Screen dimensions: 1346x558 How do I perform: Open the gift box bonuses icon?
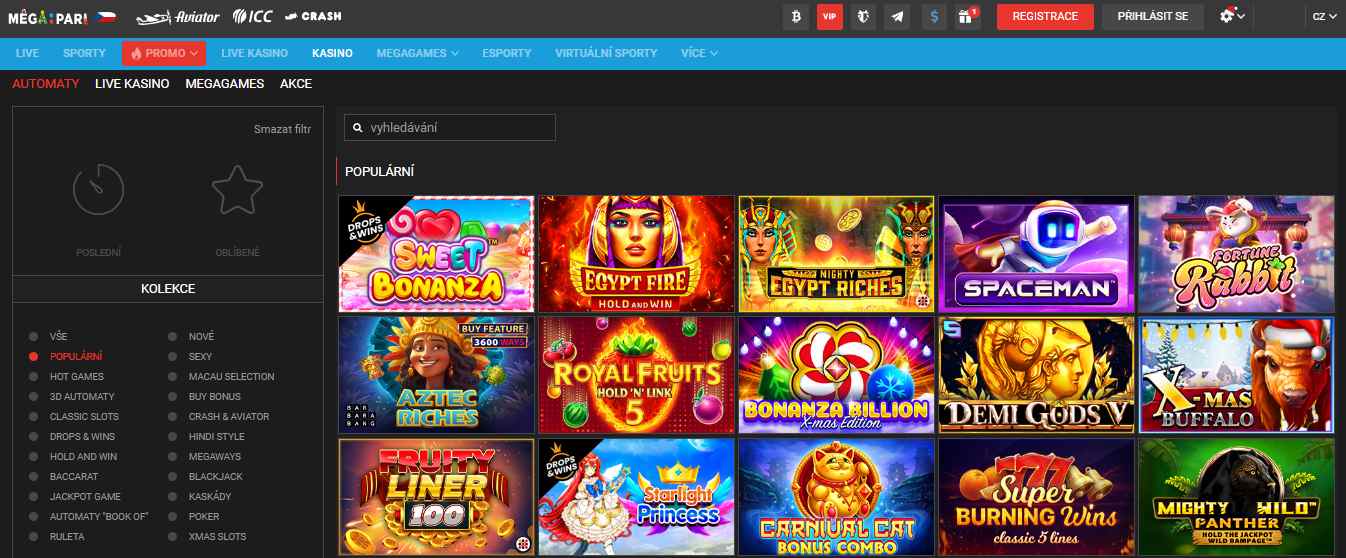966,16
